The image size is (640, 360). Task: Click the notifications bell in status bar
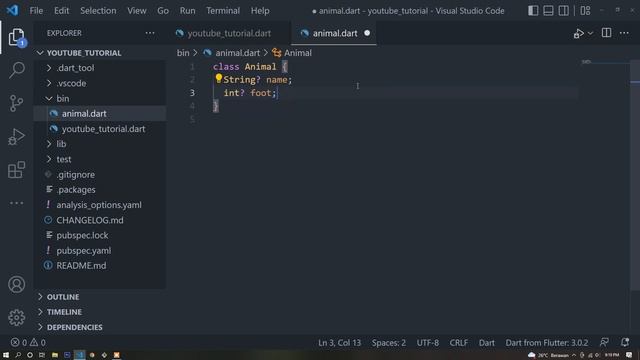[624, 342]
